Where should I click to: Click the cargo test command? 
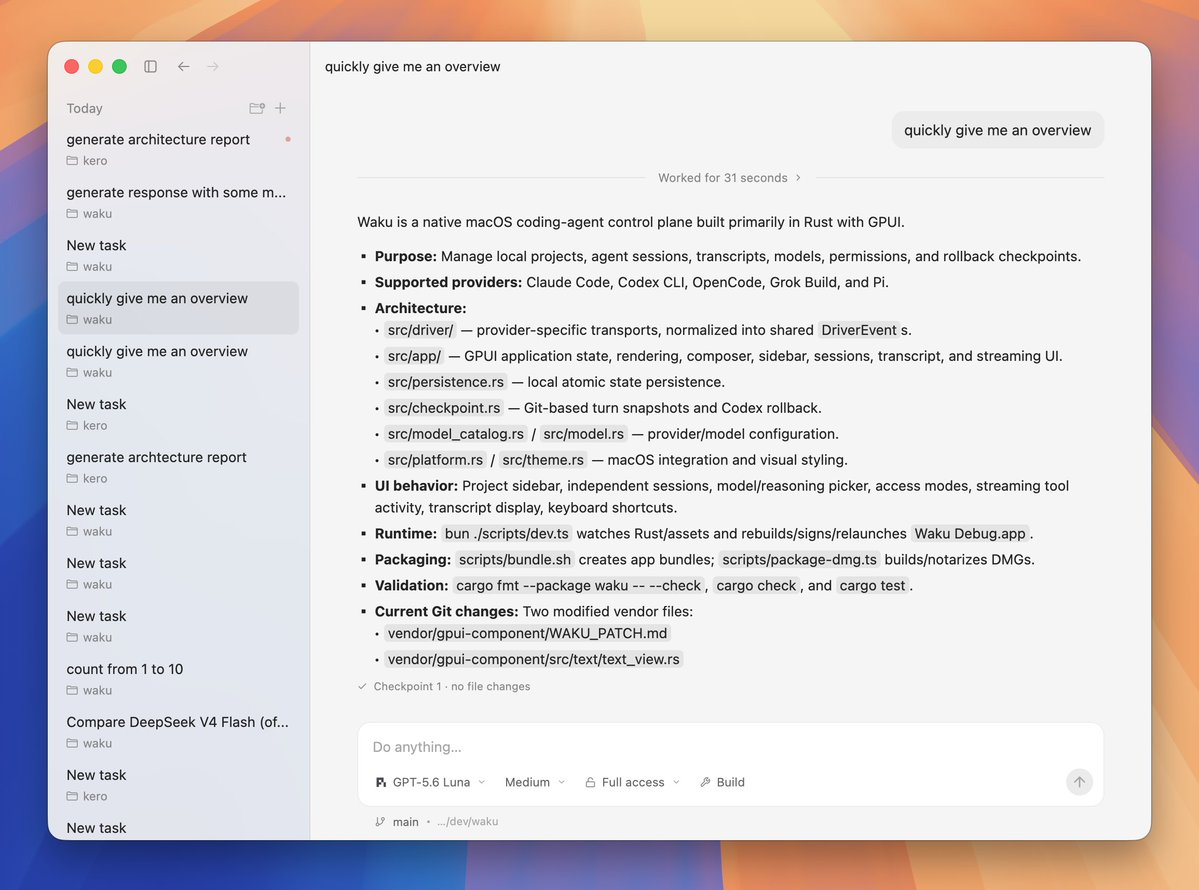872,586
